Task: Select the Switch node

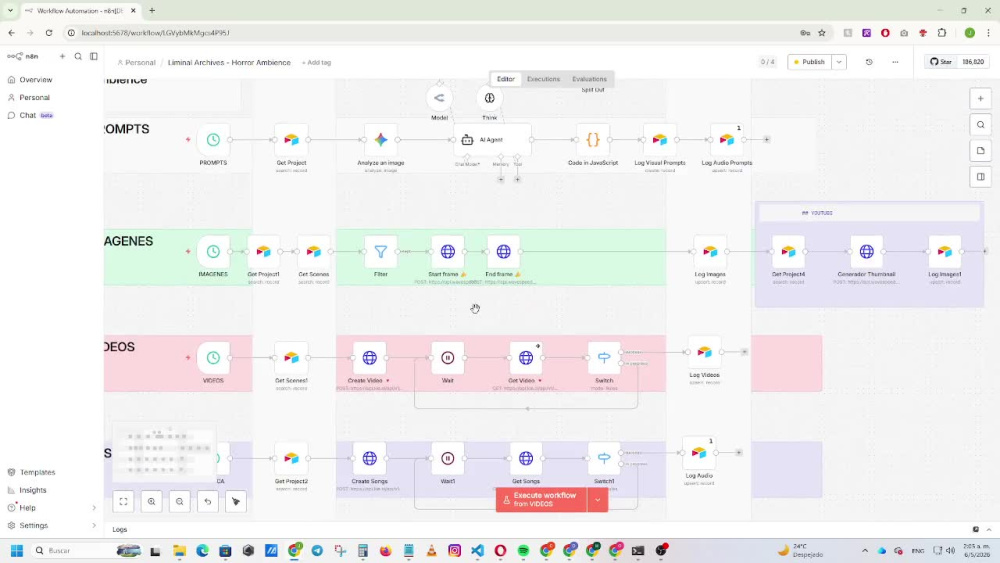Action: (x=604, y=358)
